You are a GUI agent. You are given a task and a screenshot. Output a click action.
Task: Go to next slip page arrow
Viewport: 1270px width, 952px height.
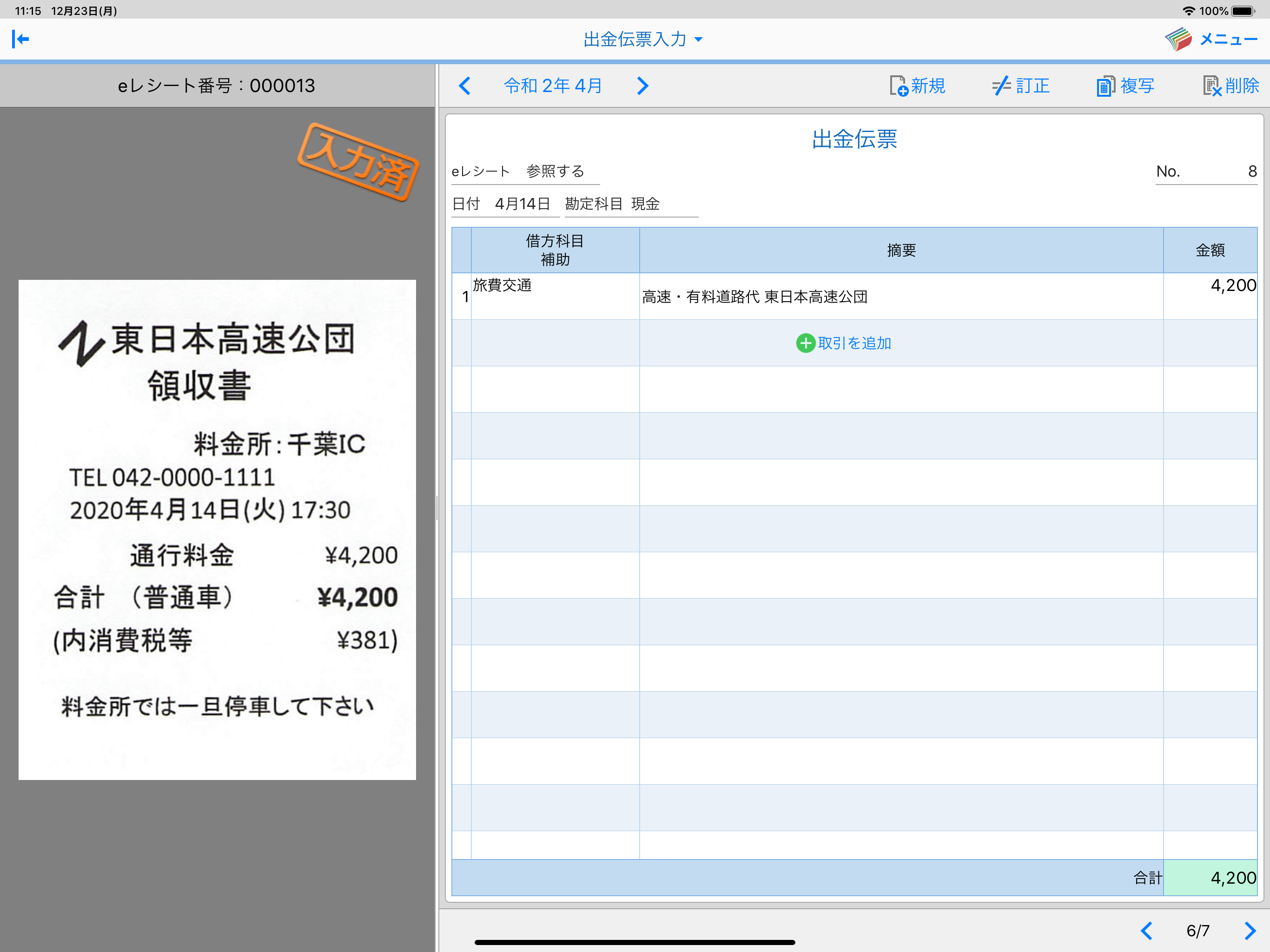pyautogui.click(x=1250, y=930)
